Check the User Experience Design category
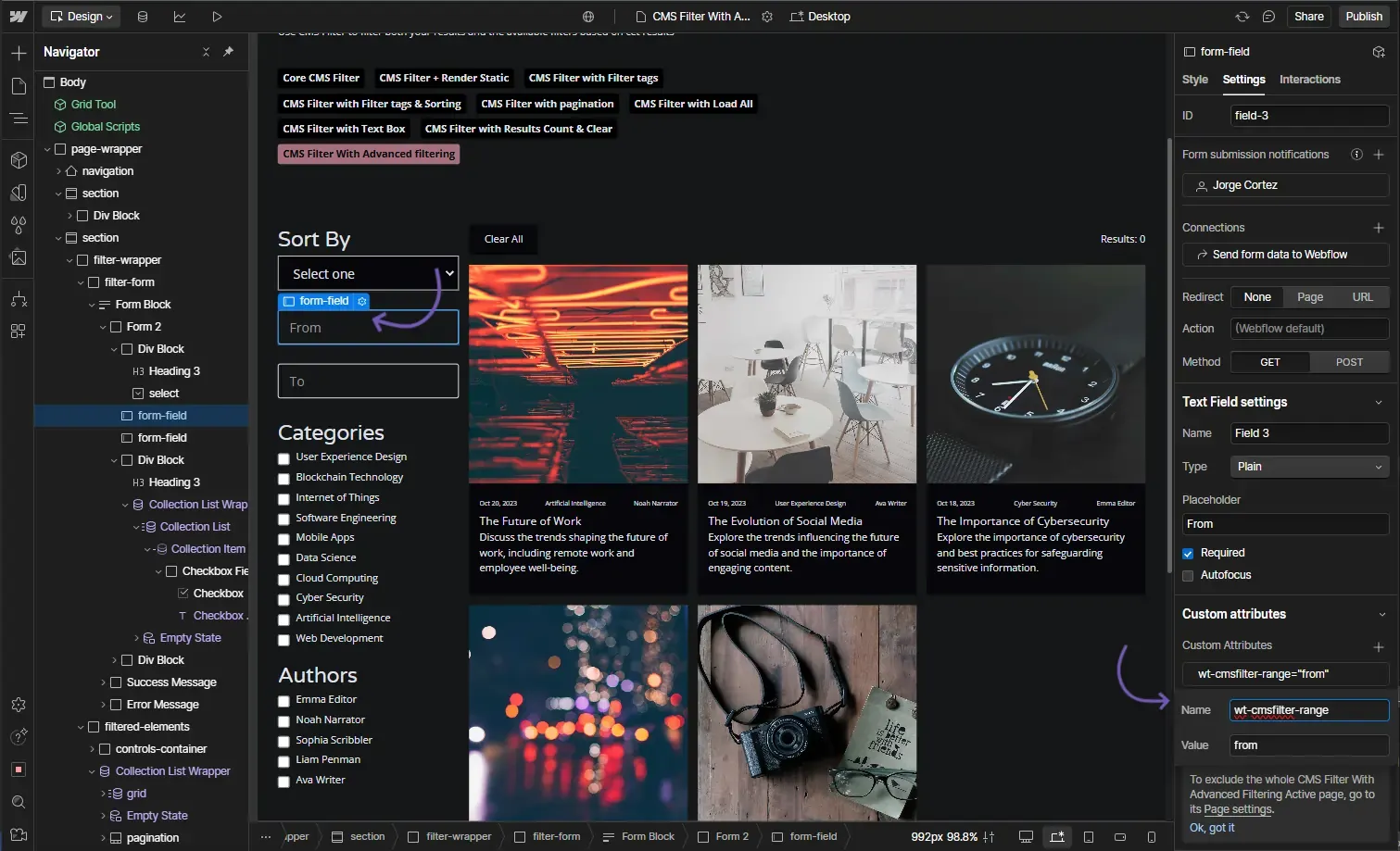 tap(284, 458)
